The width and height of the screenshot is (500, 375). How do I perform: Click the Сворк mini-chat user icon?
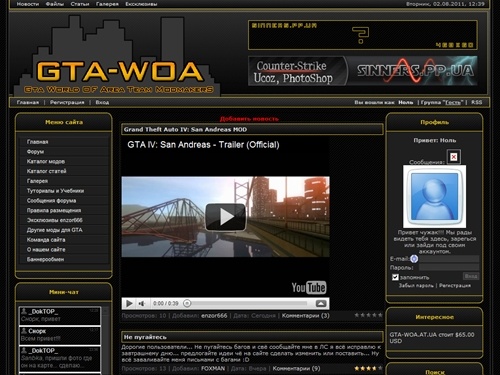coord(24,331)
